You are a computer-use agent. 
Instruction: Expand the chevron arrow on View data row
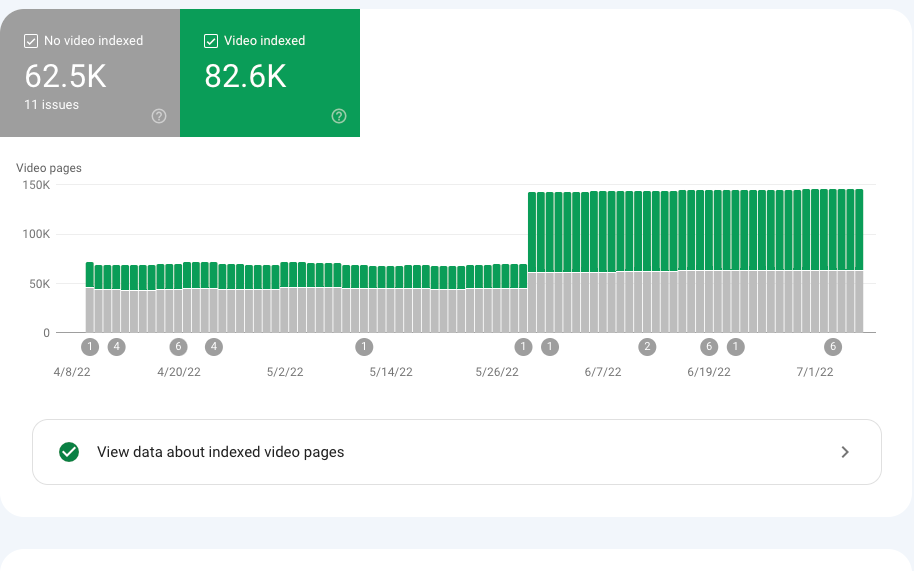point(845,452)
